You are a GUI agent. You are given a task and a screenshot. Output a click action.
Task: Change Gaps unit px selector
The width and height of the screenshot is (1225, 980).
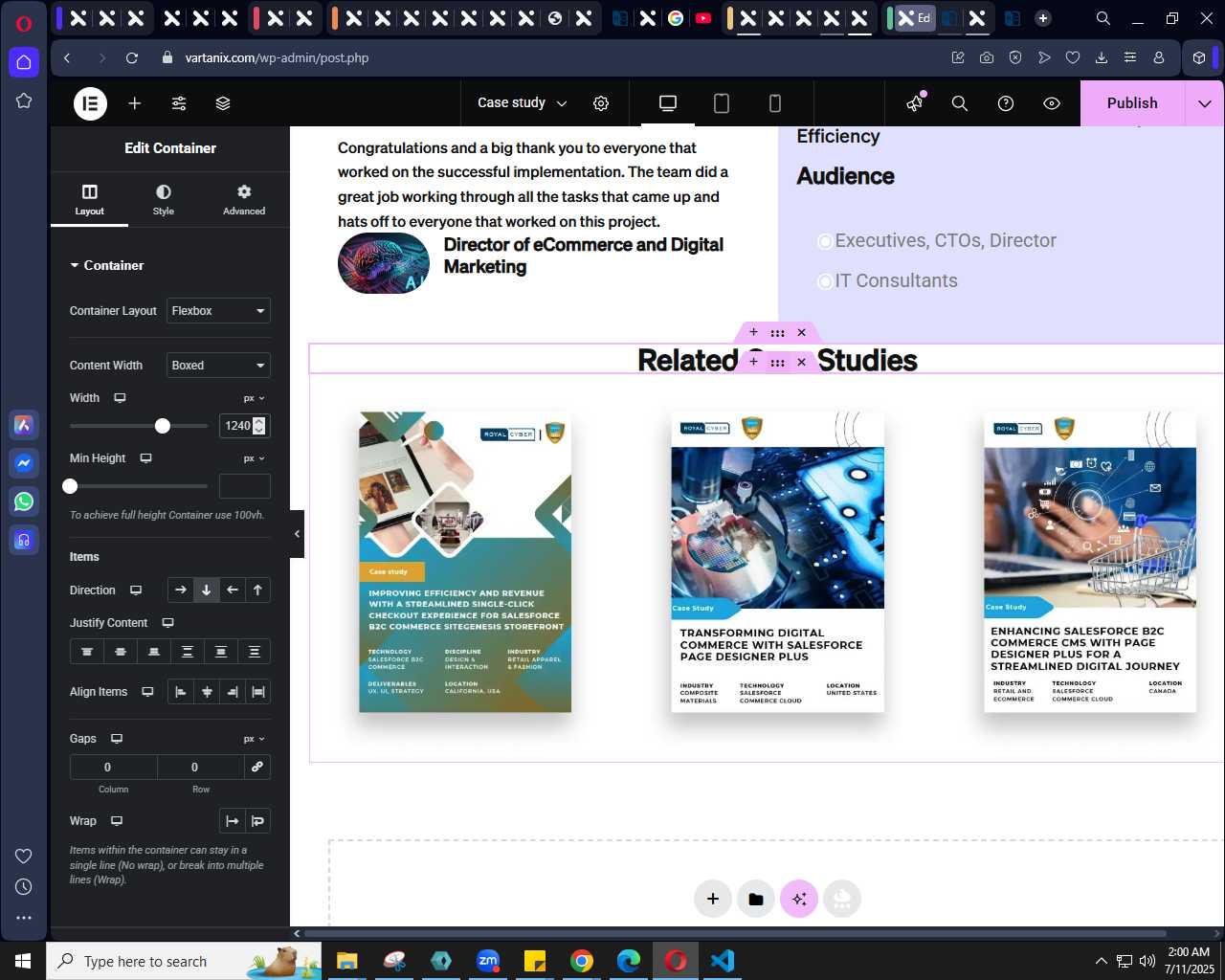(254, 739)
